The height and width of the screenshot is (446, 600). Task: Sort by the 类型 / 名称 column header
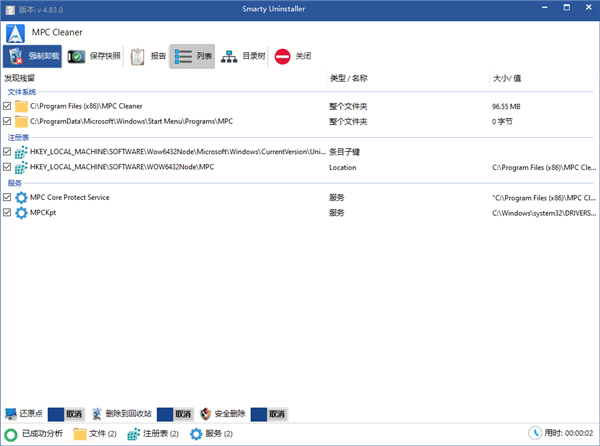[x=348, y=77]
